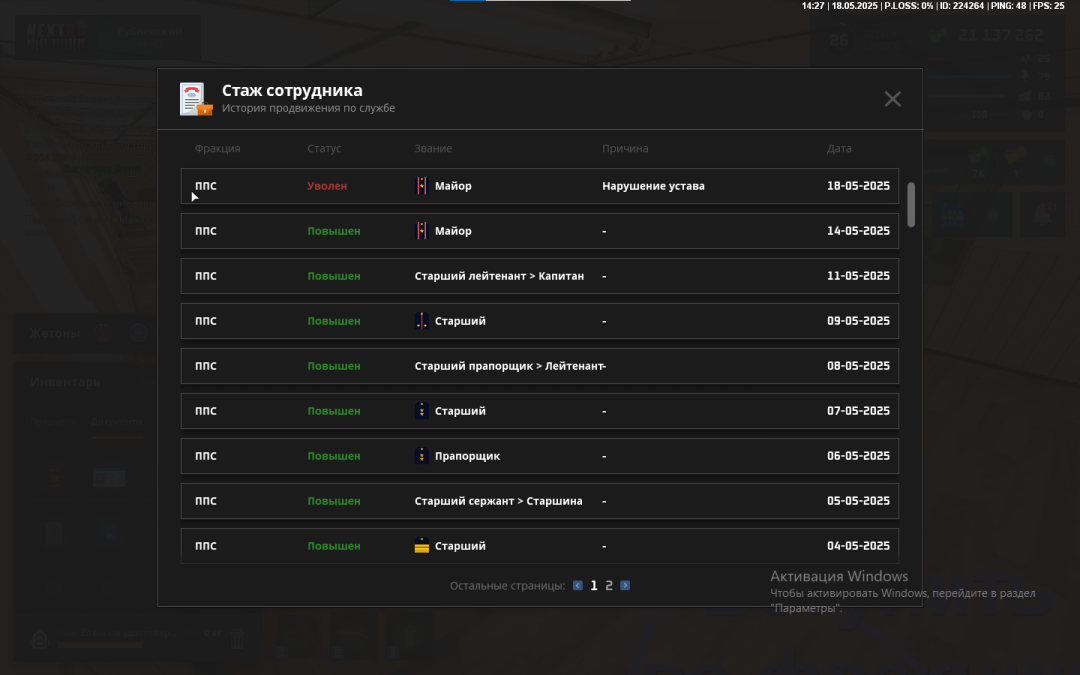Switch to page 2 in pagination
The width and height of the screenshot is (1080, 675).
click(609, 585)
